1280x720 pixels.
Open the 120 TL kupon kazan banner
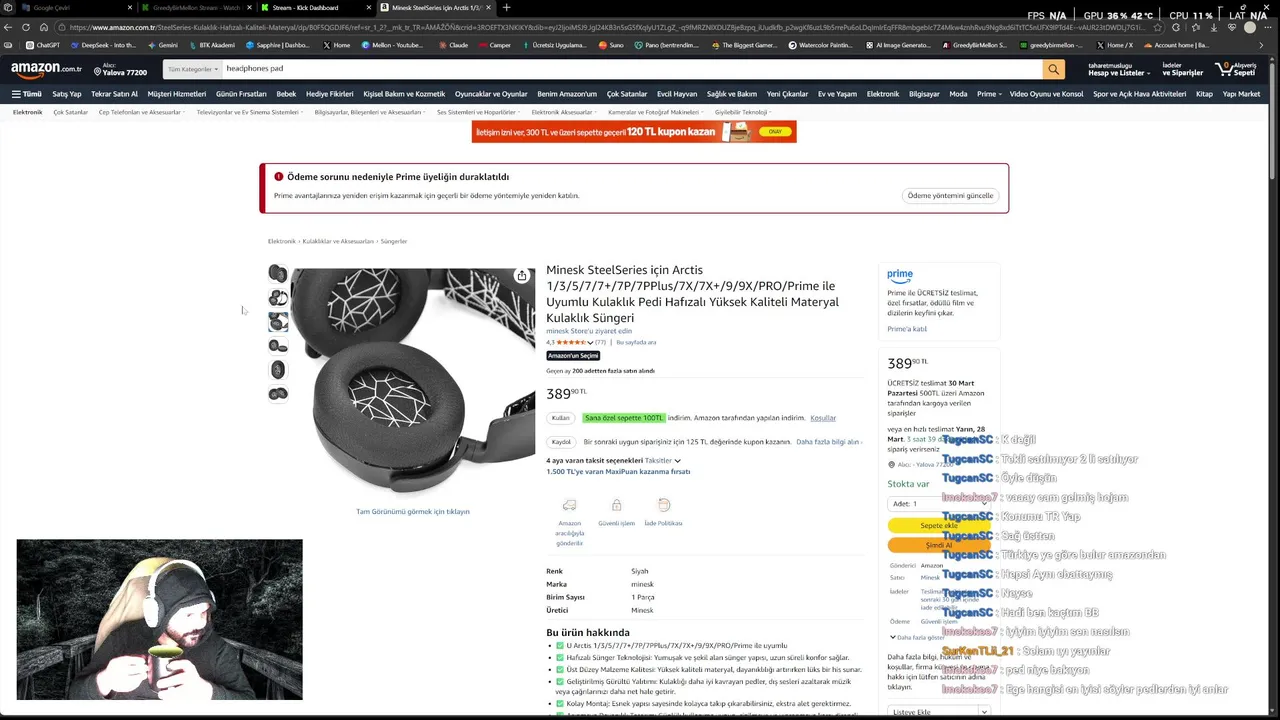tap(634, 132)
